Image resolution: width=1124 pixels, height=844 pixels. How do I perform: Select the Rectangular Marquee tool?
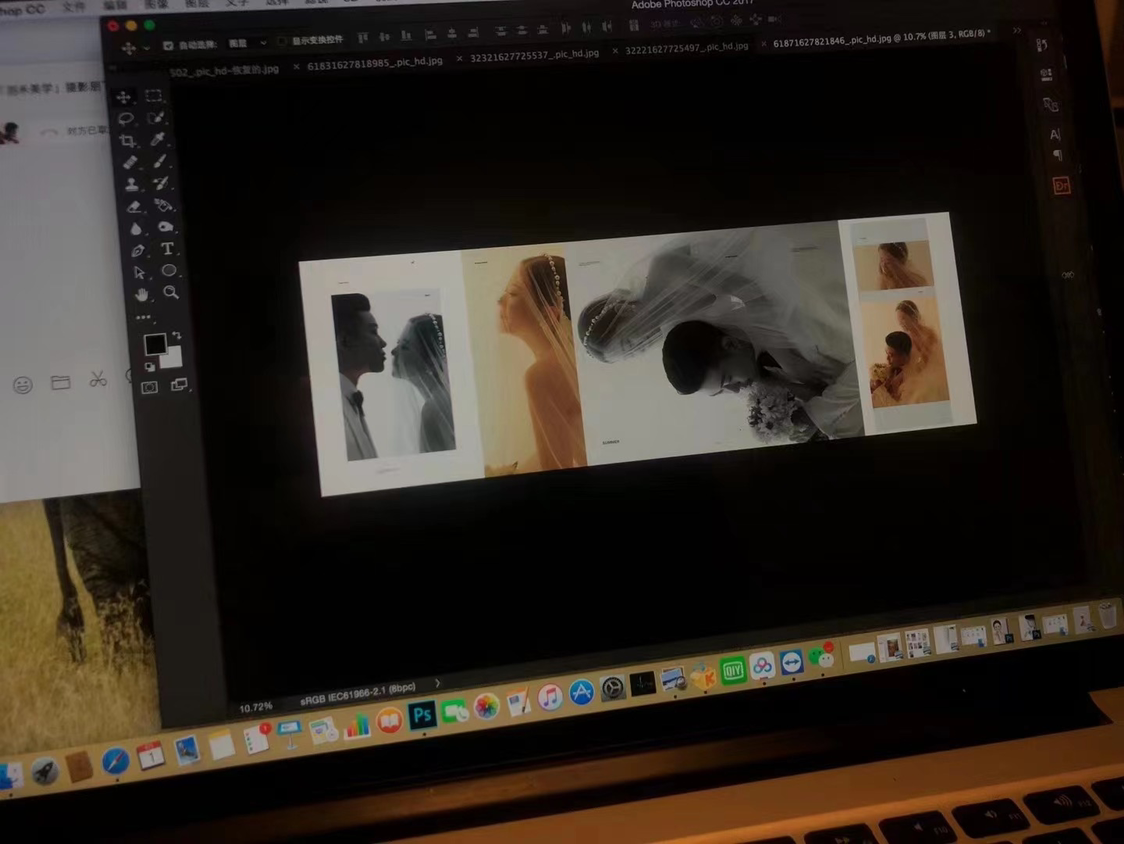click(153, 95)
